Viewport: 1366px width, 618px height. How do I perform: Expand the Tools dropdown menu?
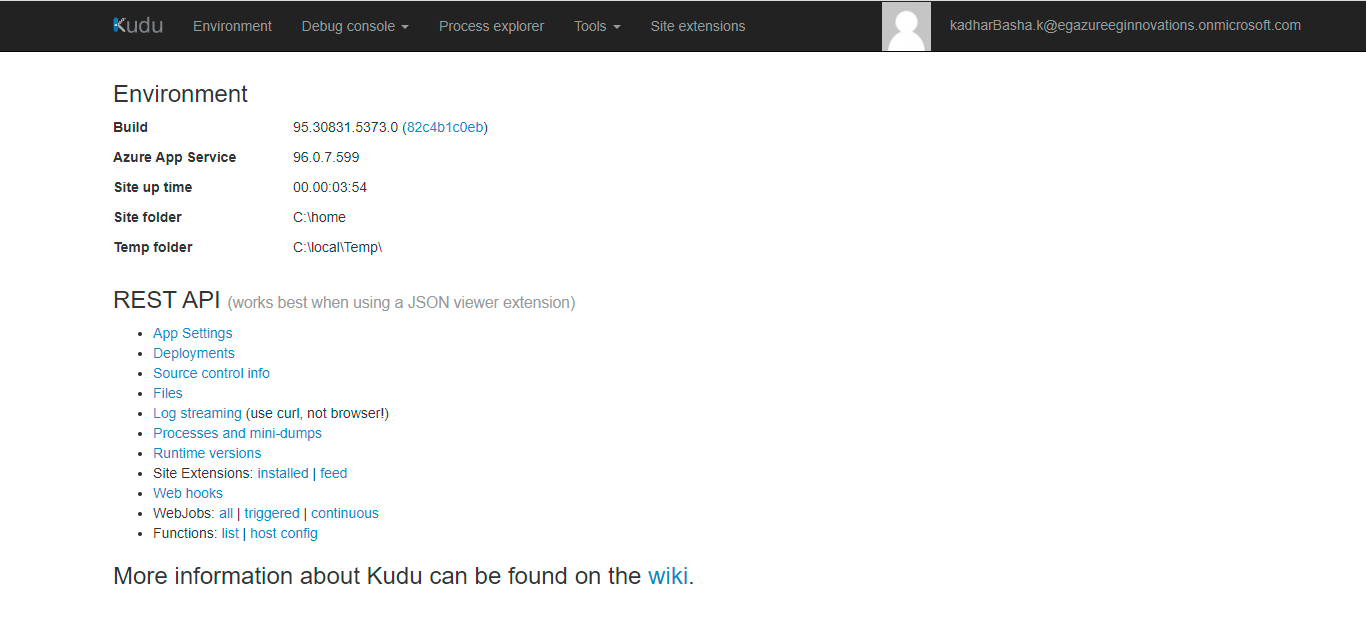pyautogui.click(x=597, y=26)
